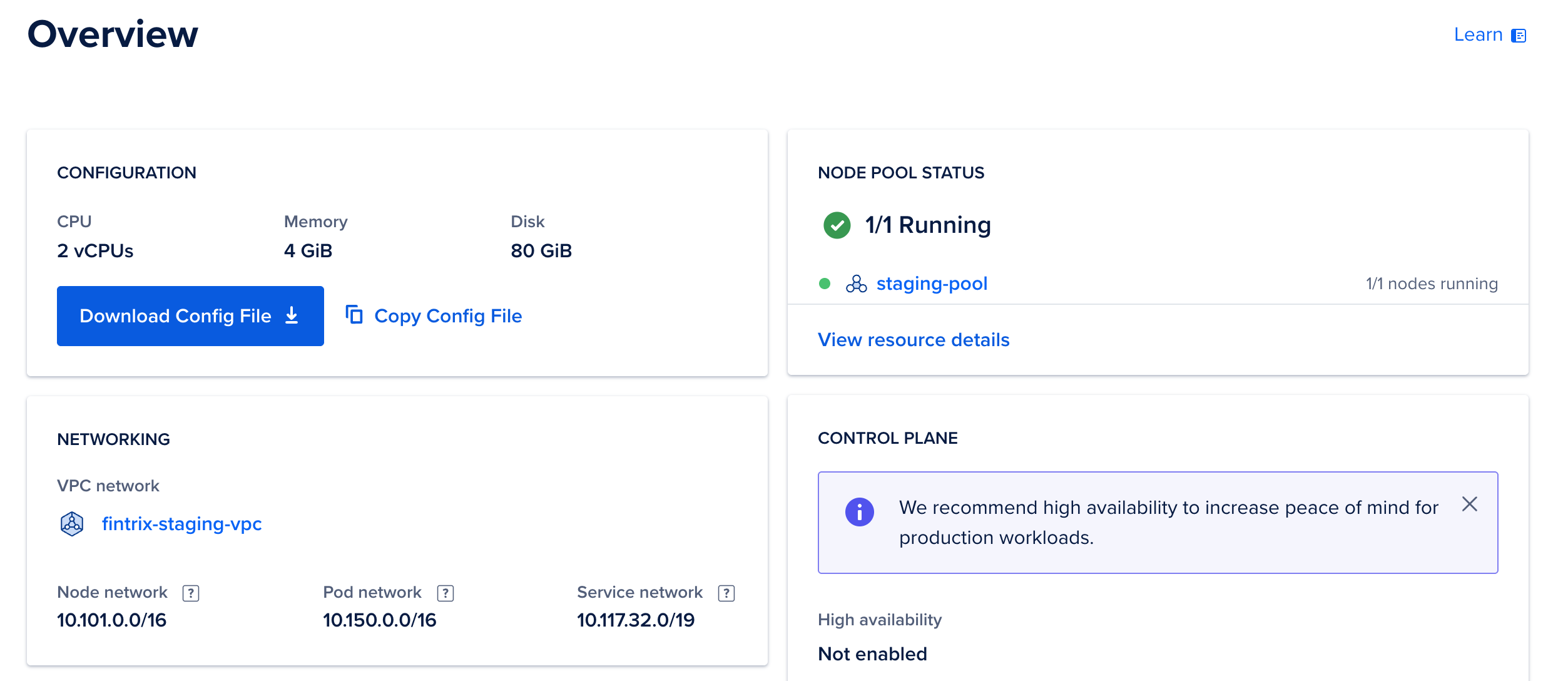This screenshot has height=681, width=1568.
Task: Click the node pool icon beside staging-pool
Action: coord(856,284)
